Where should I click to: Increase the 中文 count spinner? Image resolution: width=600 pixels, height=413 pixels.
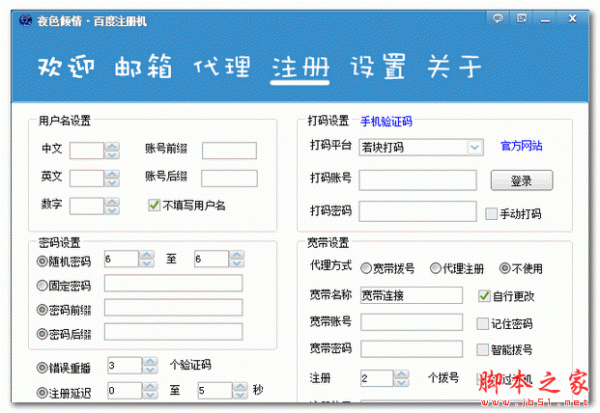tap(112, 147)
